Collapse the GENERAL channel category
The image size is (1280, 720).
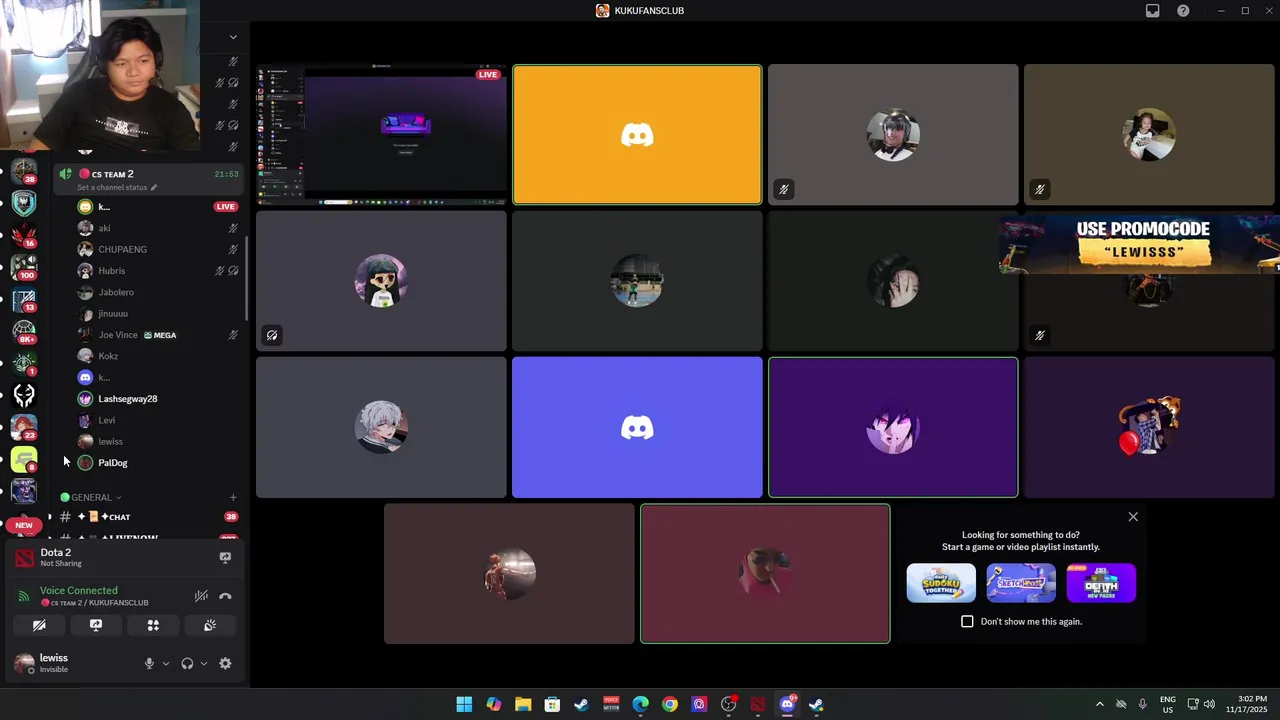[x=91, y=497]
